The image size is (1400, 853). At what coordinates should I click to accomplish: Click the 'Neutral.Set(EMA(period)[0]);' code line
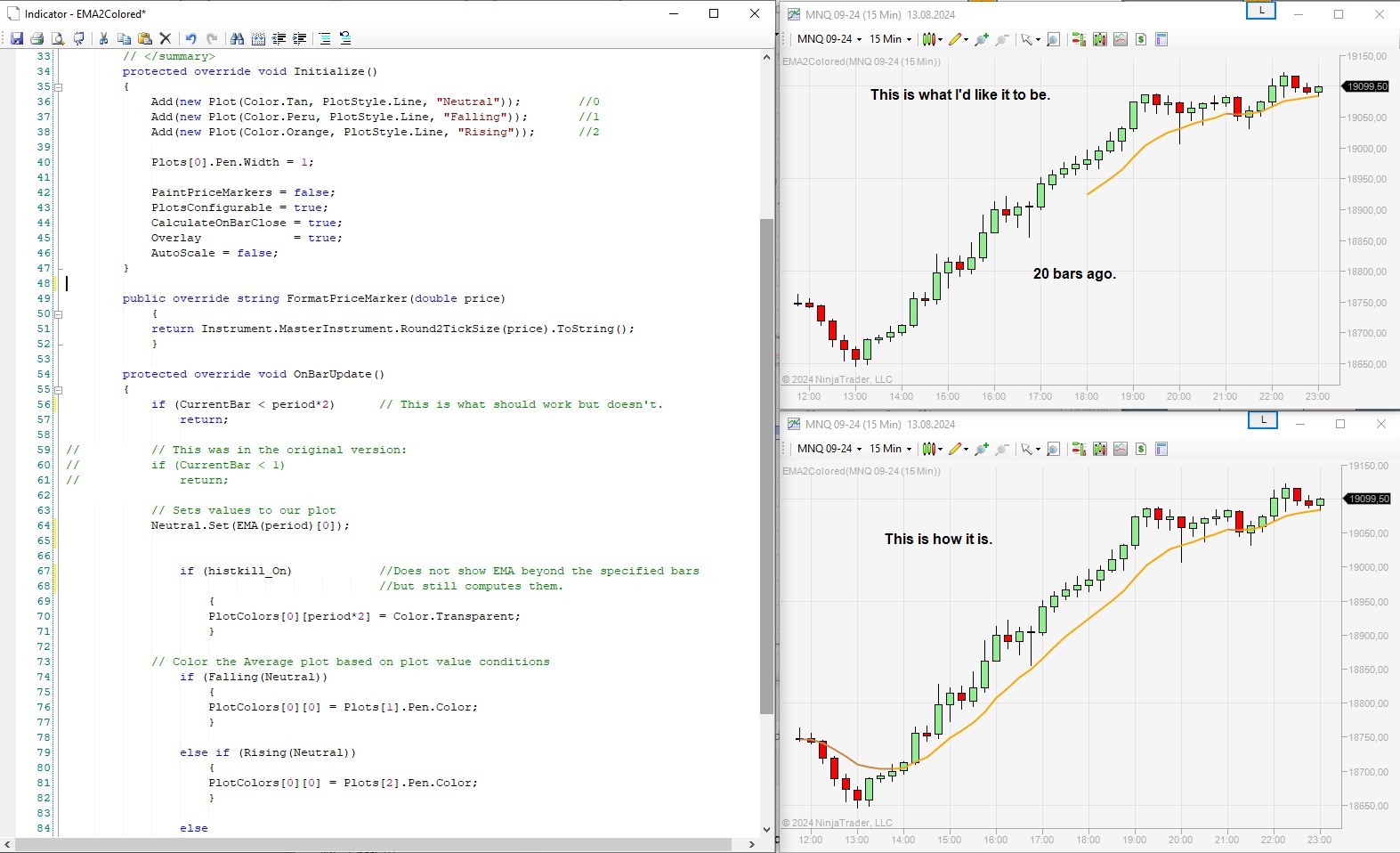(x=250, y=525)
